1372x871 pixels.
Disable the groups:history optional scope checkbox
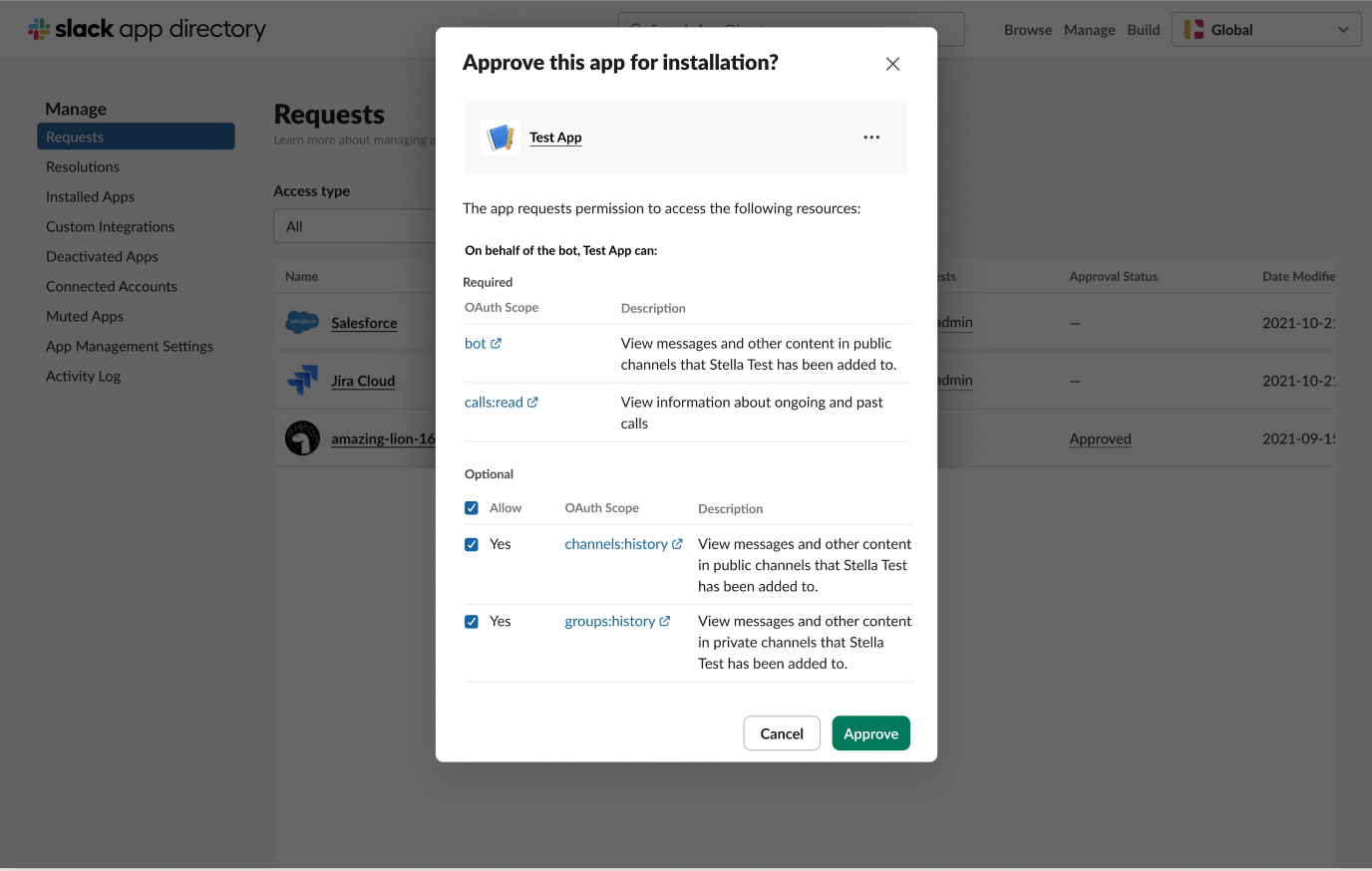471,621
